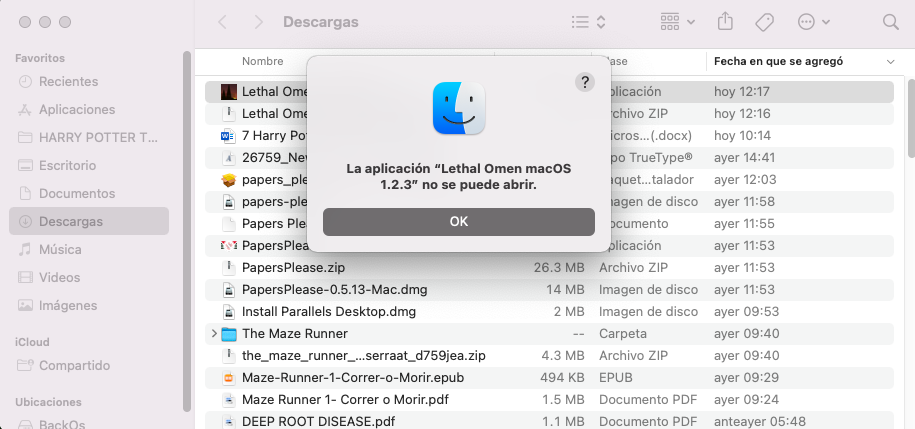Click the Word document icon of 7 Harry
Viewport: 915px width, 429px height.
pos(228,136)
